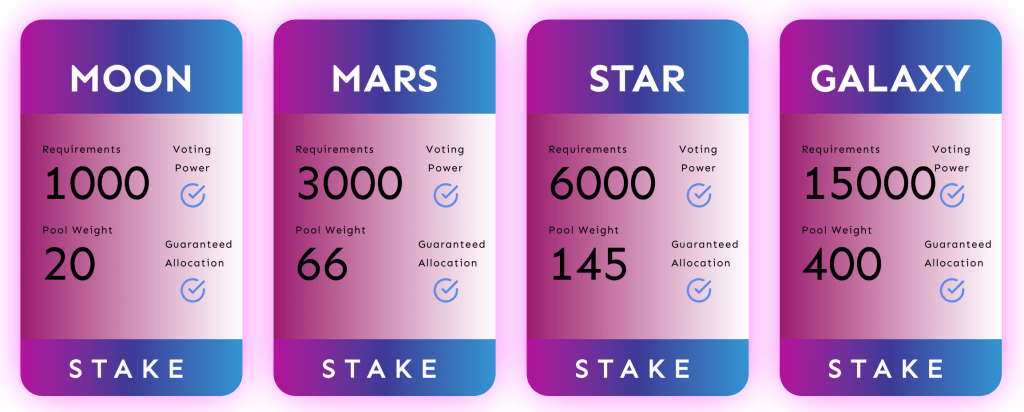
Task: Click the Guaranteed Allocation checkmark in MARS tier
Action: point(446,290)
